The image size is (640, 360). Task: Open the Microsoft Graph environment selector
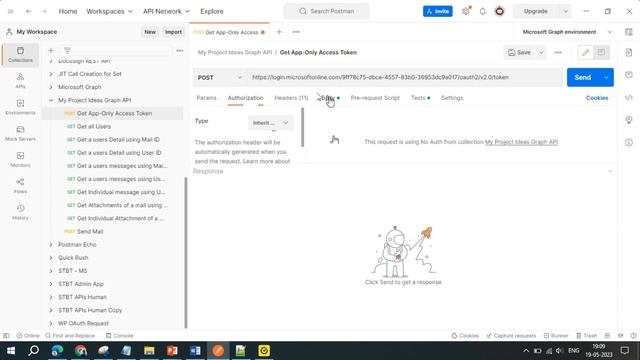pyautogui.click(x=567, y=32)
